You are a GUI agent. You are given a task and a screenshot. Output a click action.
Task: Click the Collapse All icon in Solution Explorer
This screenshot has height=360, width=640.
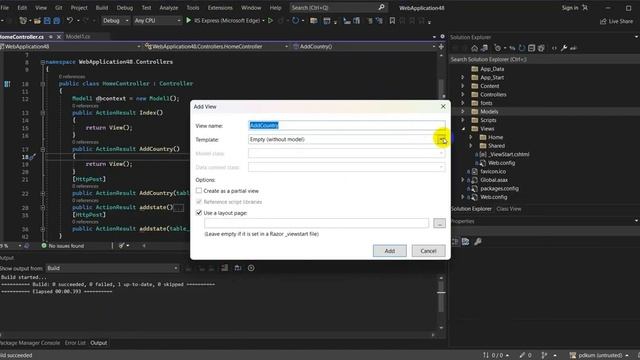[531, 48]
